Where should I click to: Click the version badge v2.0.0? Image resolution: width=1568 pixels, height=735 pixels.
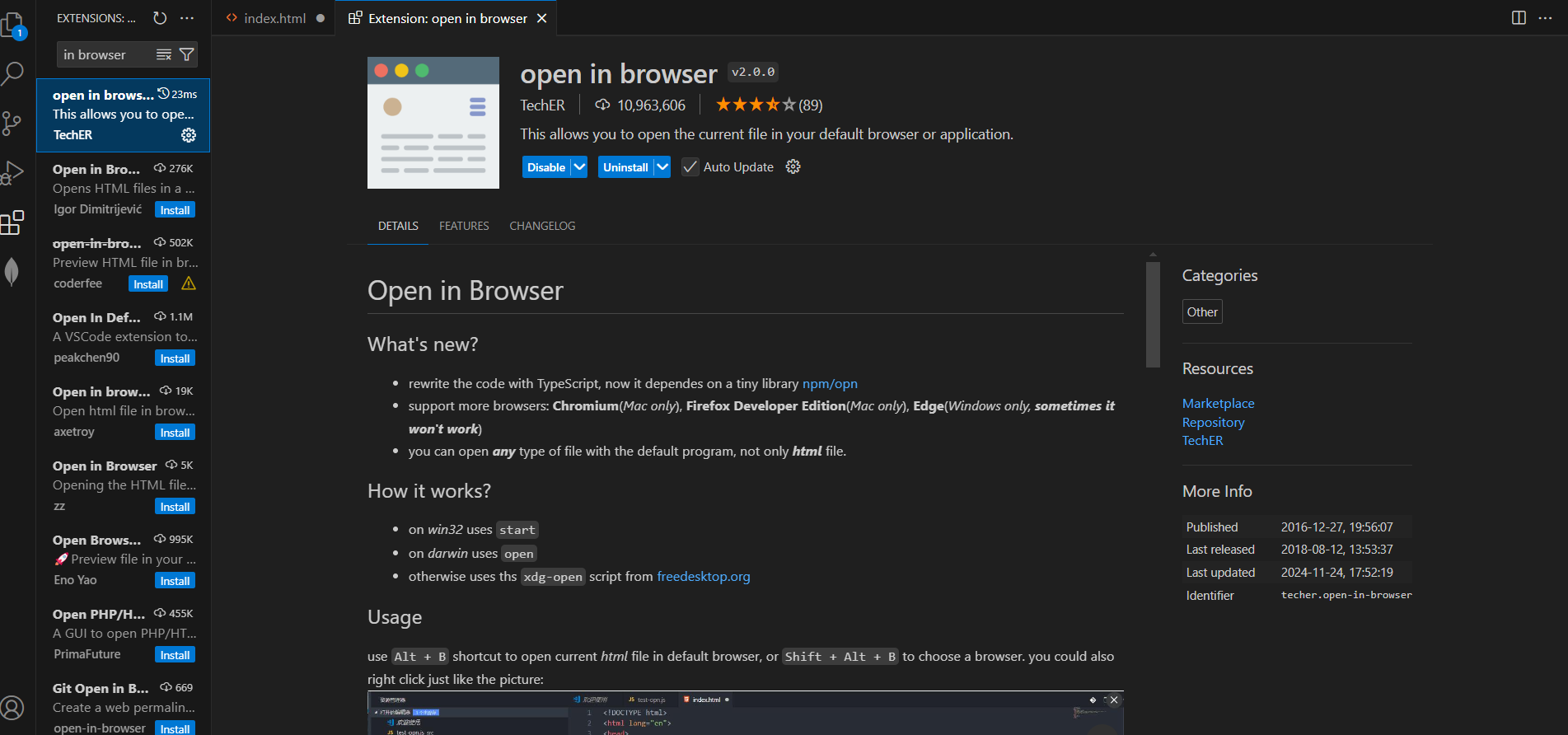(x=753, y=73)
